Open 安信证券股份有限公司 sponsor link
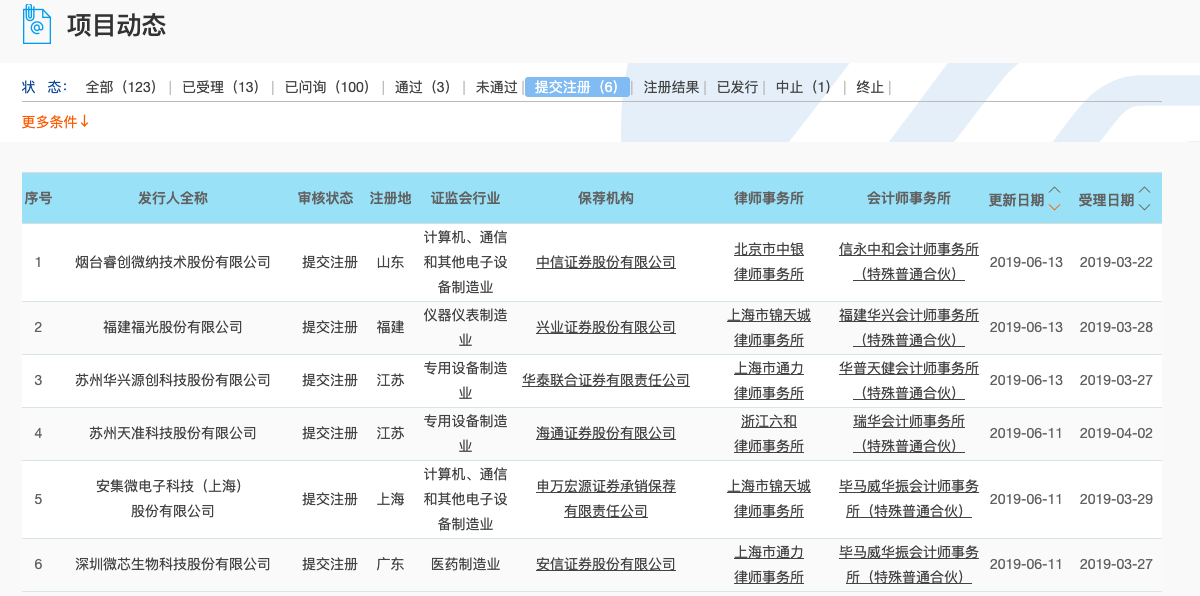 click(606, 565)
